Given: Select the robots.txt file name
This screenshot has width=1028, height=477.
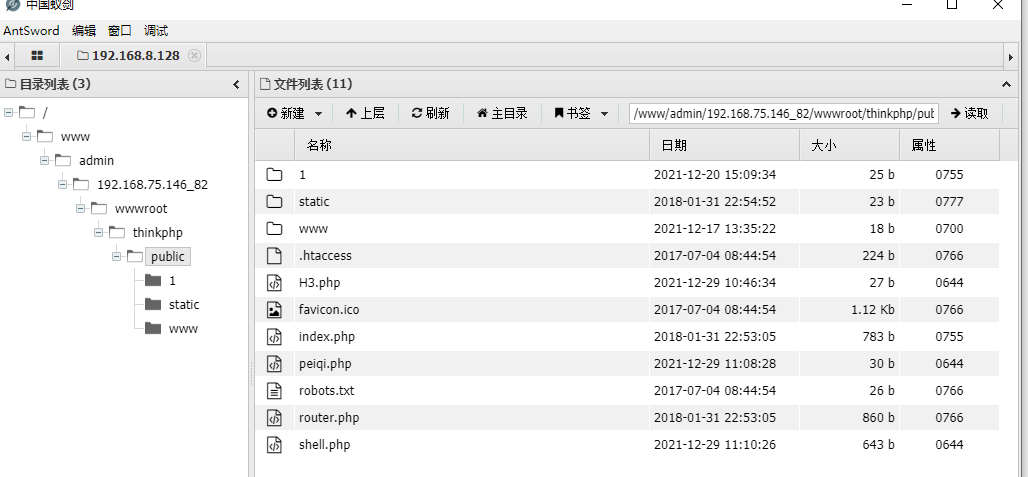Looking at the screenshot, I should click(326, 391).
